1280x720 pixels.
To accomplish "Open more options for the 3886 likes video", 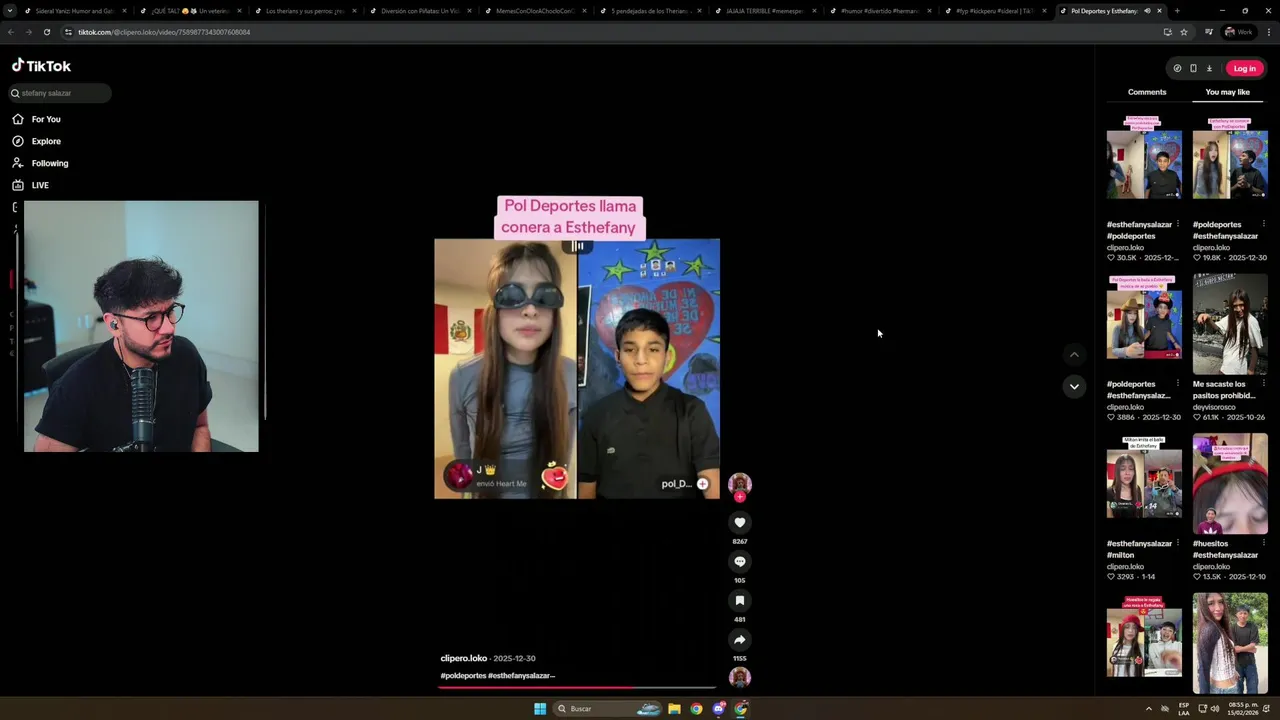I will pyautogui.click(x=1178, y=384).
